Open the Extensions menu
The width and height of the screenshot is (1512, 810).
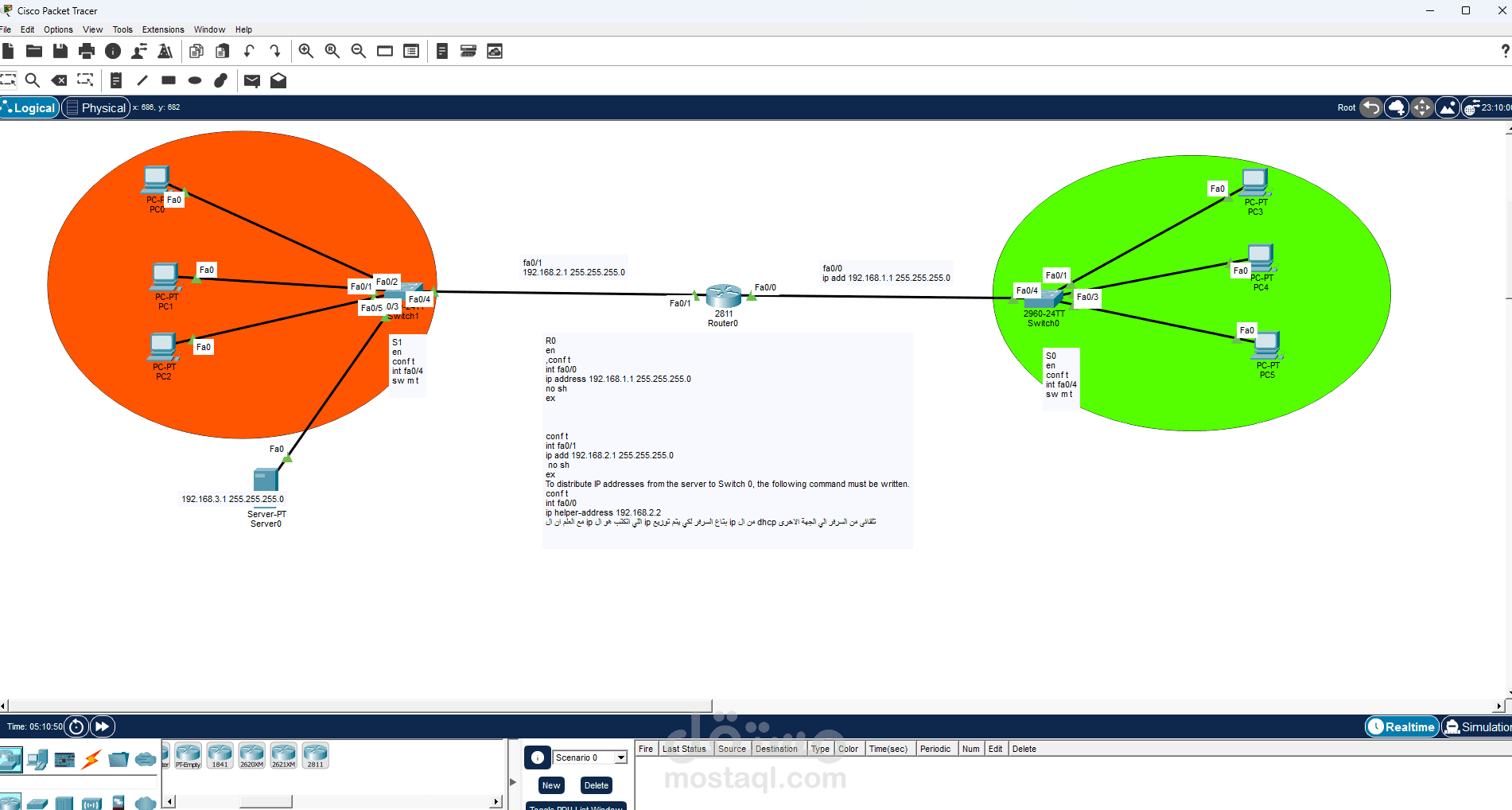pos(163,29)
